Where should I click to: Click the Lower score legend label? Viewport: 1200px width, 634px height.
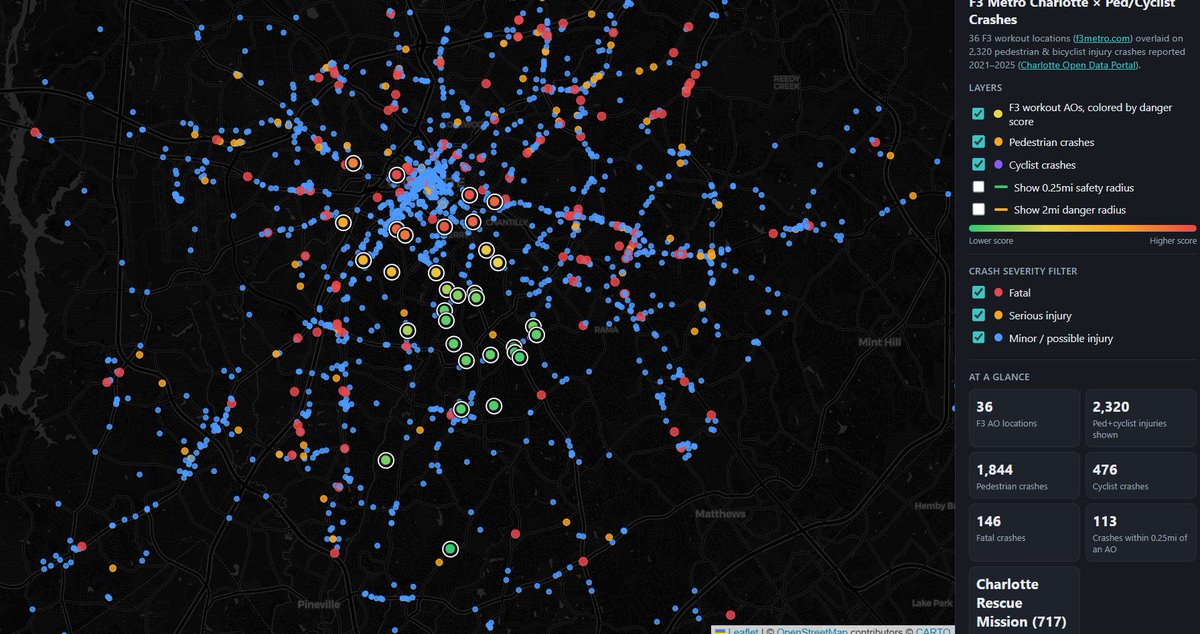(x=991, y=241)
